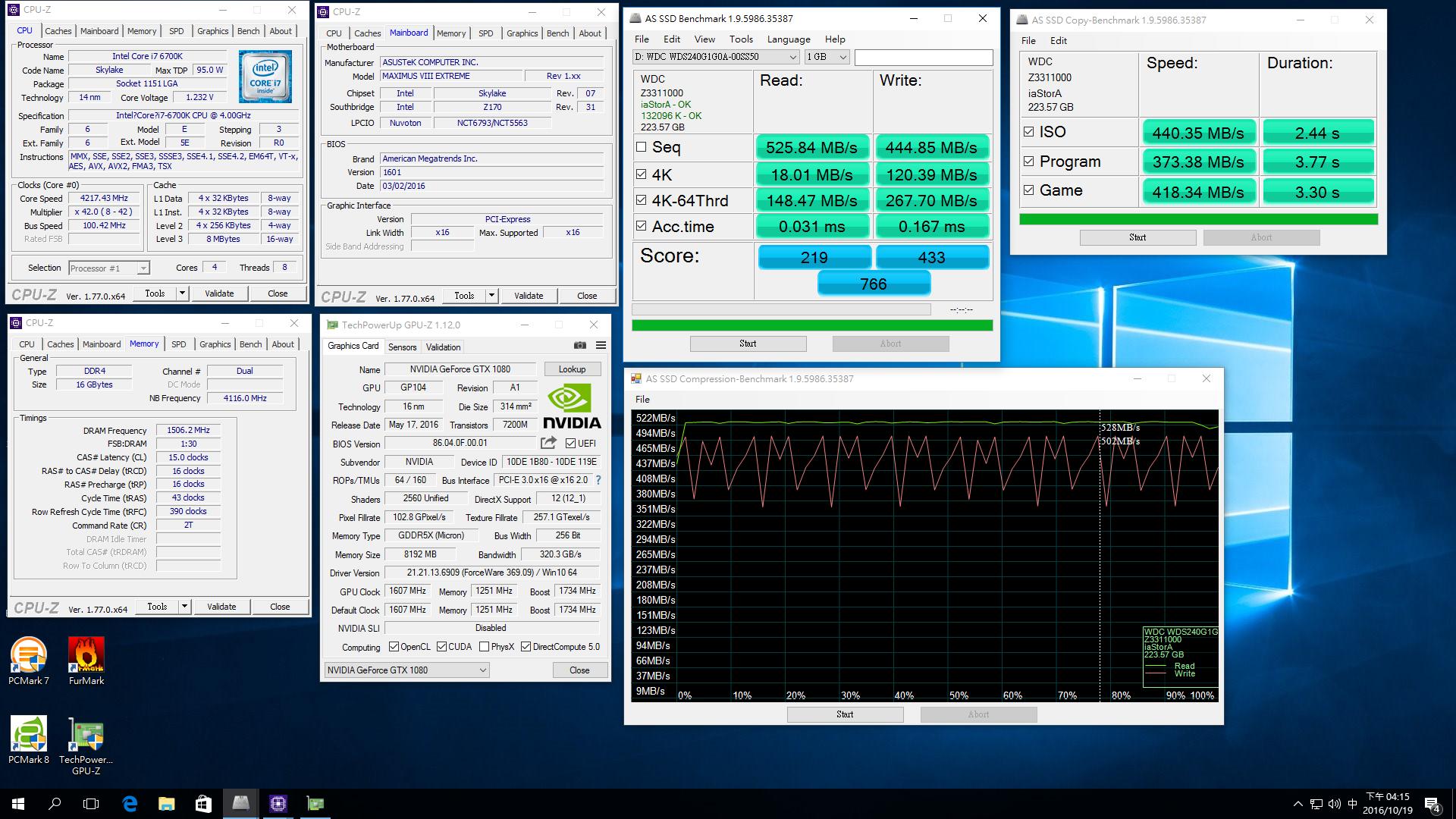Open the Tools menu in AS SSD Benchmark
The height and width of the screenshot is (819, 1456).
741,39
